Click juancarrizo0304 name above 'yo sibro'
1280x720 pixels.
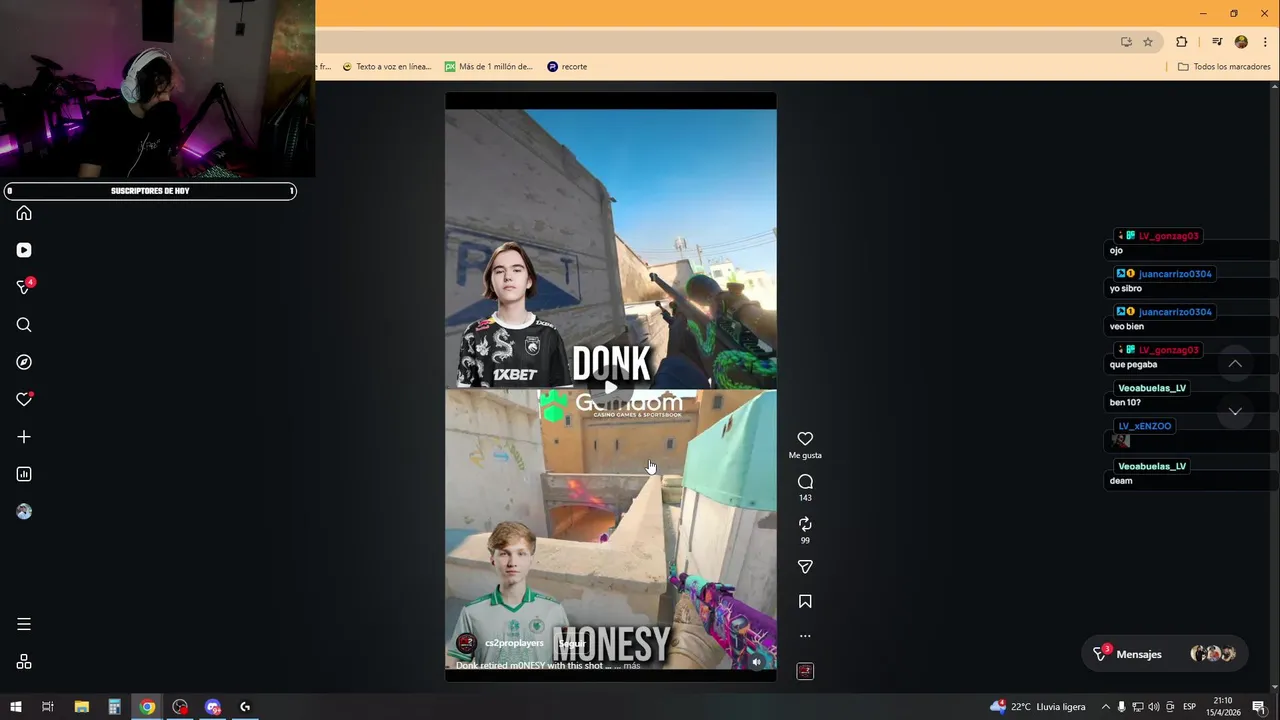(1175, 274)
